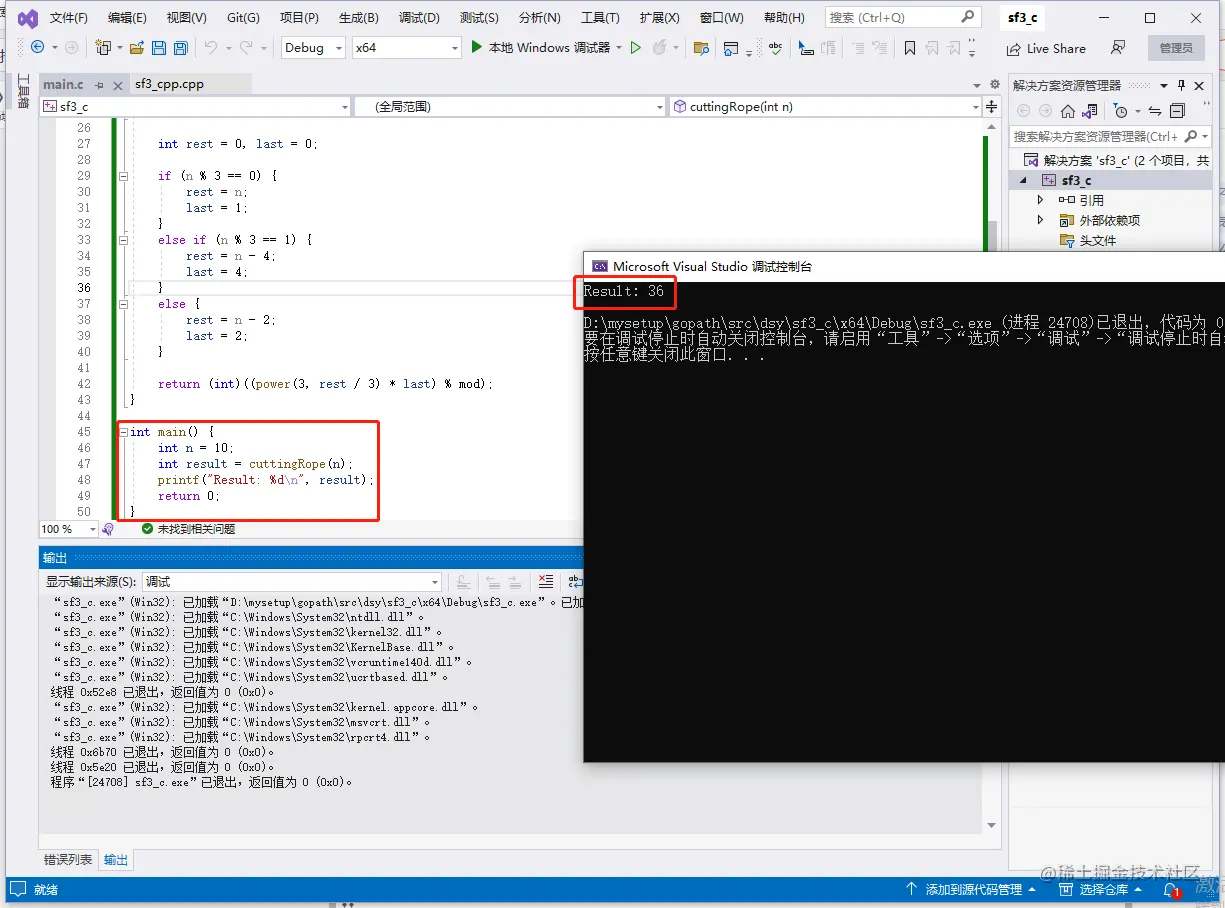Select 解决方案 'sf3_c' root node
The height and width of the screenshot is (908, 1225).
(1117, 160)
